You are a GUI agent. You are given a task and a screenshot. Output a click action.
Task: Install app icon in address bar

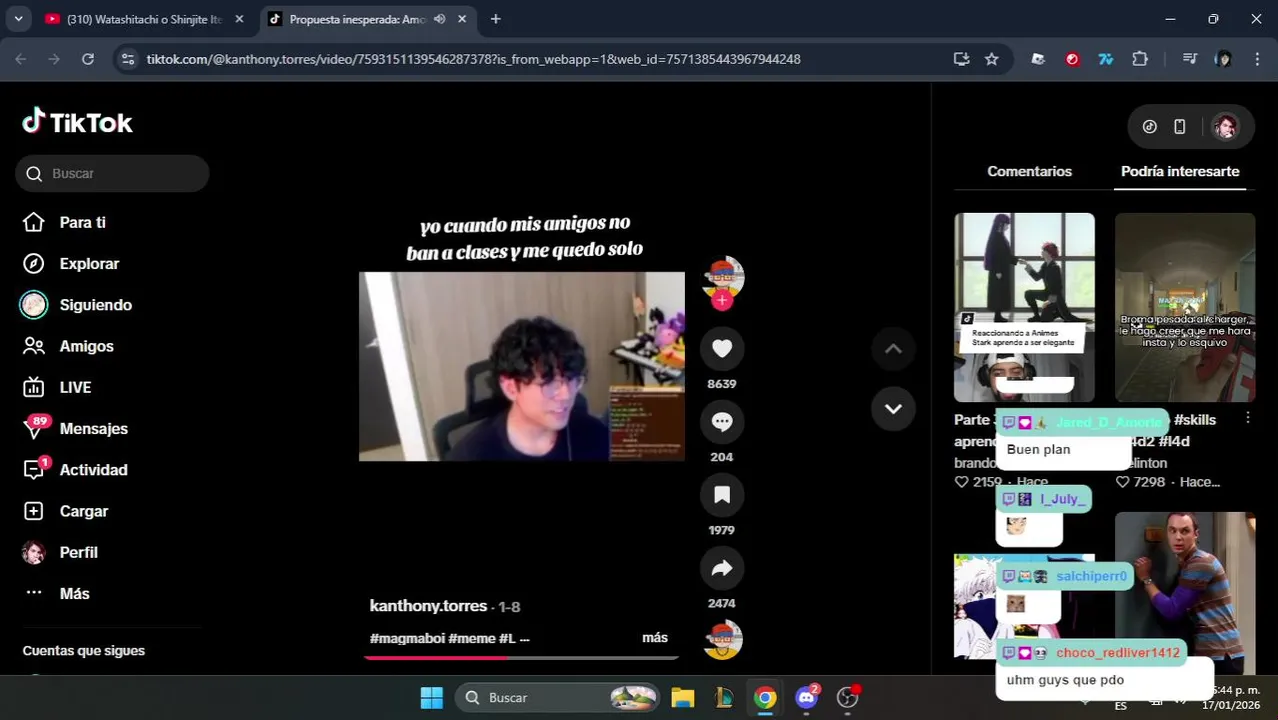coord(961,59)
